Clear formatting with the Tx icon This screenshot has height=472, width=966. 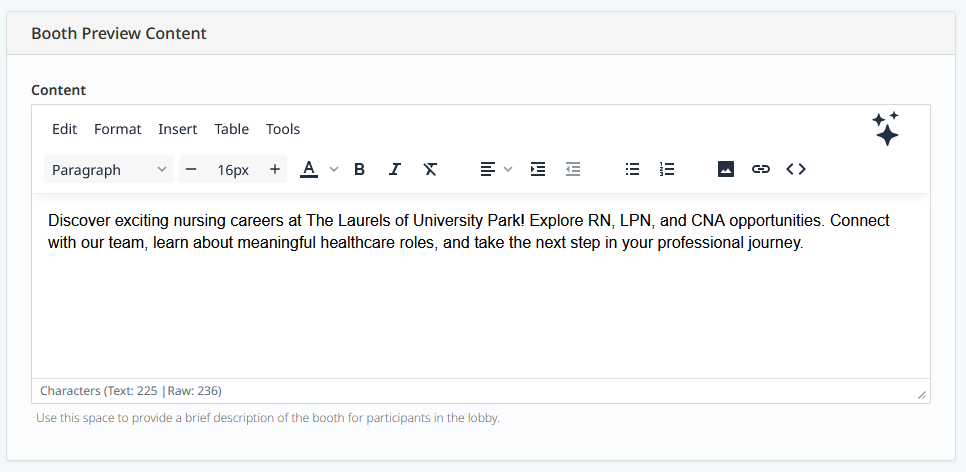point(430,169)
